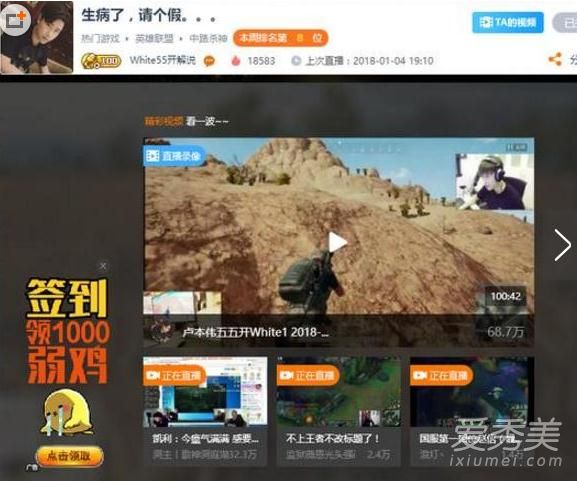
Task: Open the 热门游戏 breadcrumb link
Action: click(100, 38)
